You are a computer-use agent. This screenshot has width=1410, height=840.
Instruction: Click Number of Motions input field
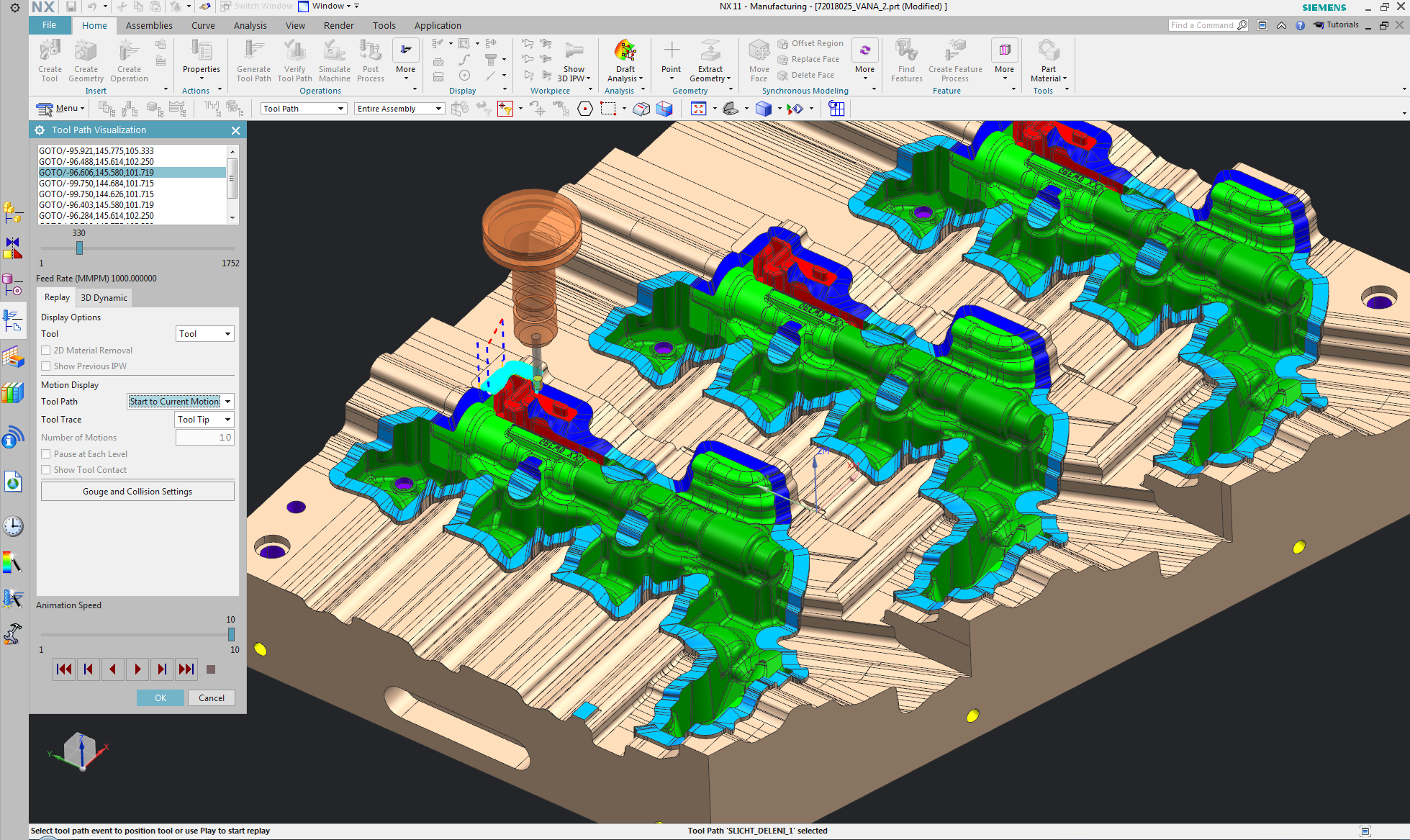point(205,438)
